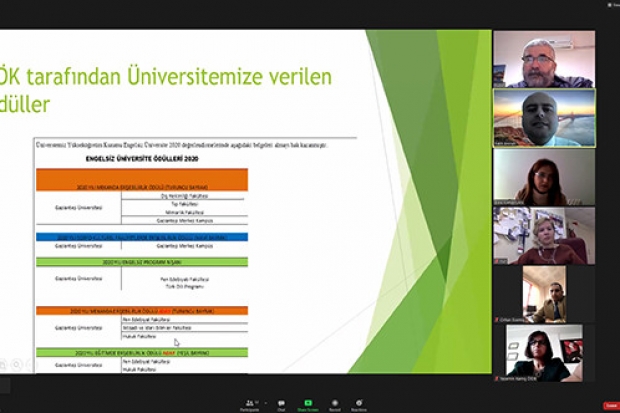Open the Reactions menu
The height and width of the screenshot is (413, 620).
point(359,403)
